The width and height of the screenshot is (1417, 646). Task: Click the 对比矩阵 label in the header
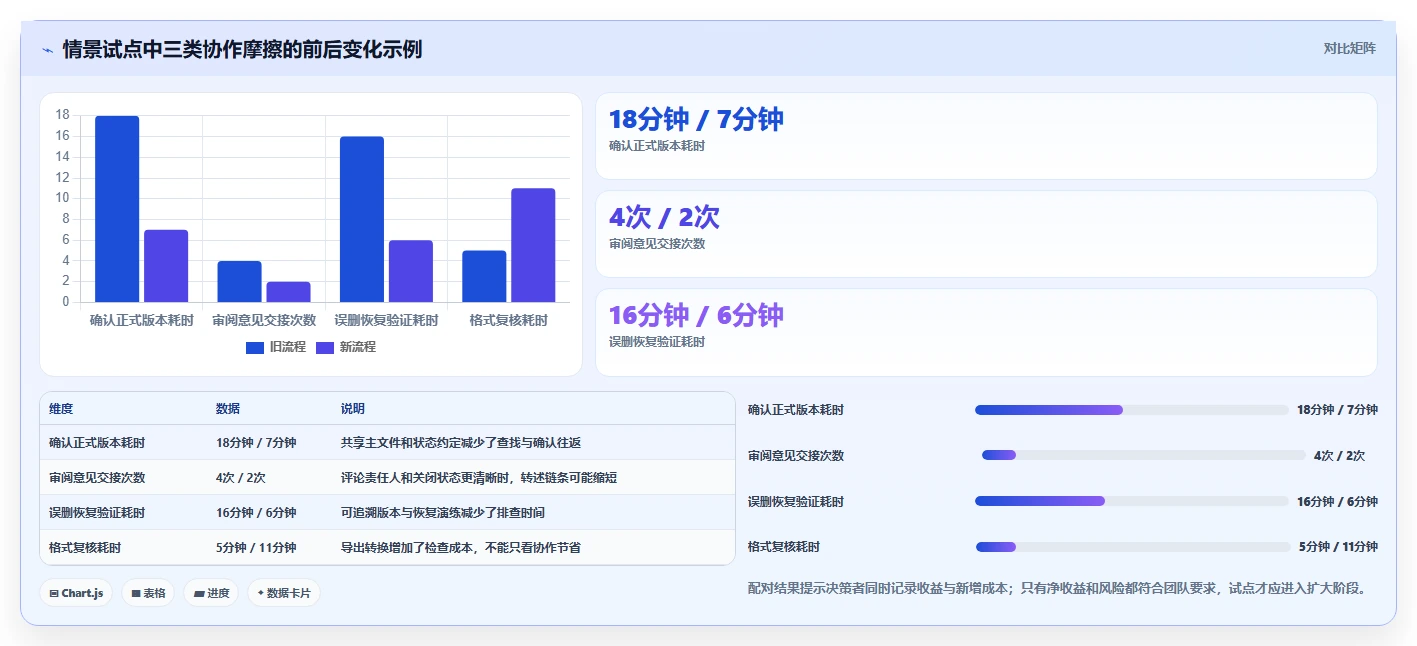[x=1349, y=48]
